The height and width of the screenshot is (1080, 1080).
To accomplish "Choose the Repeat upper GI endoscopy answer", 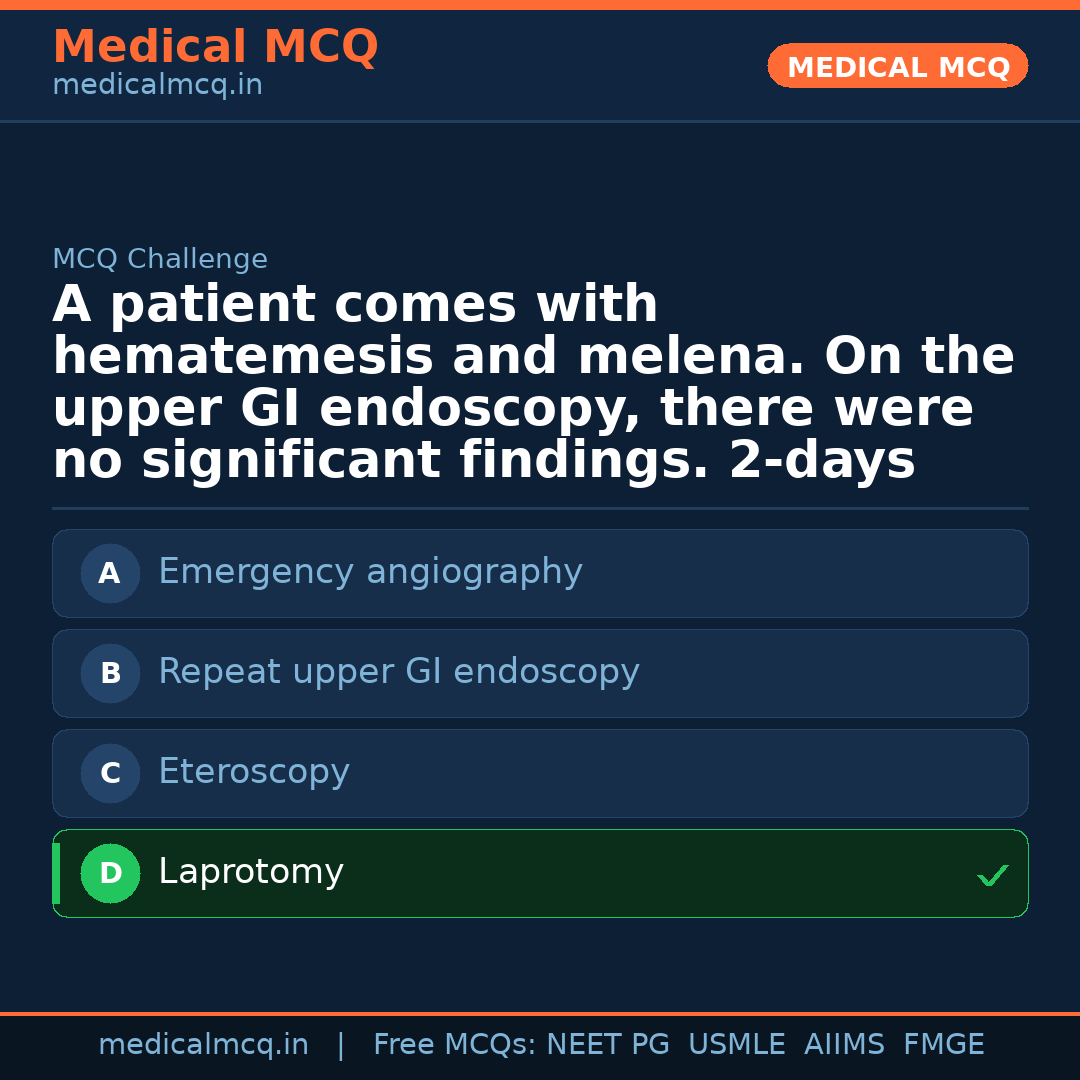I will 398,672.
